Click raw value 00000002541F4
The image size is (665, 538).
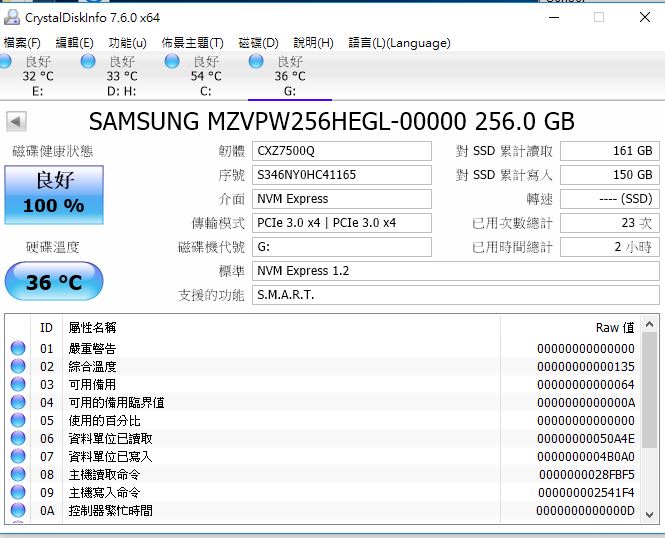[x=586, y=493]
